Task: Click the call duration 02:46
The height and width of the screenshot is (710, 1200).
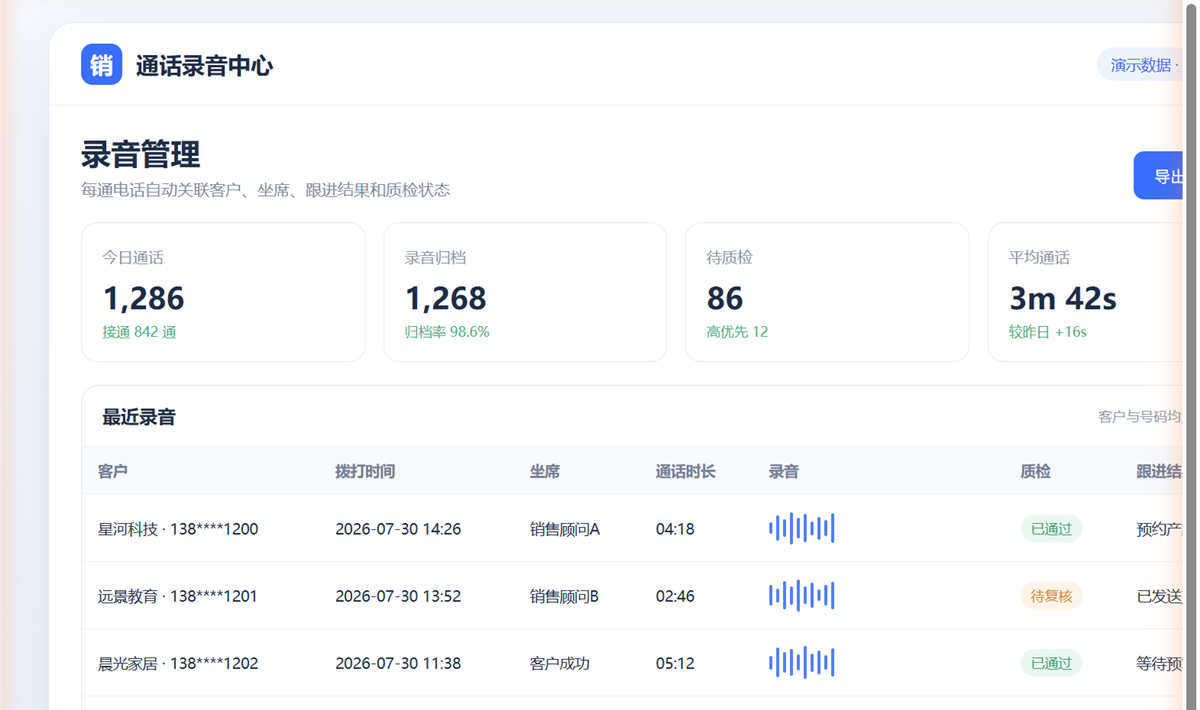Action: point(675,596)
